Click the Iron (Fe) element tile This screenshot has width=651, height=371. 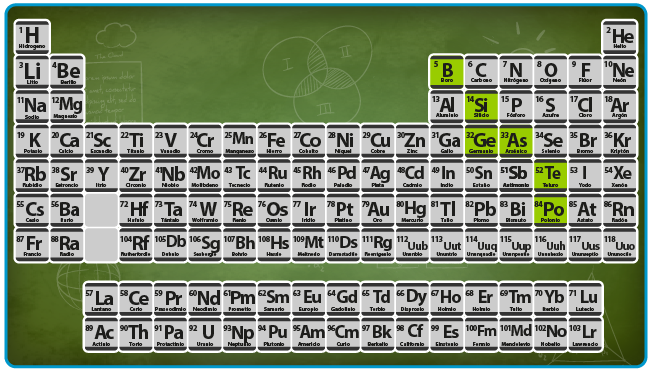[x=274, y=141]
